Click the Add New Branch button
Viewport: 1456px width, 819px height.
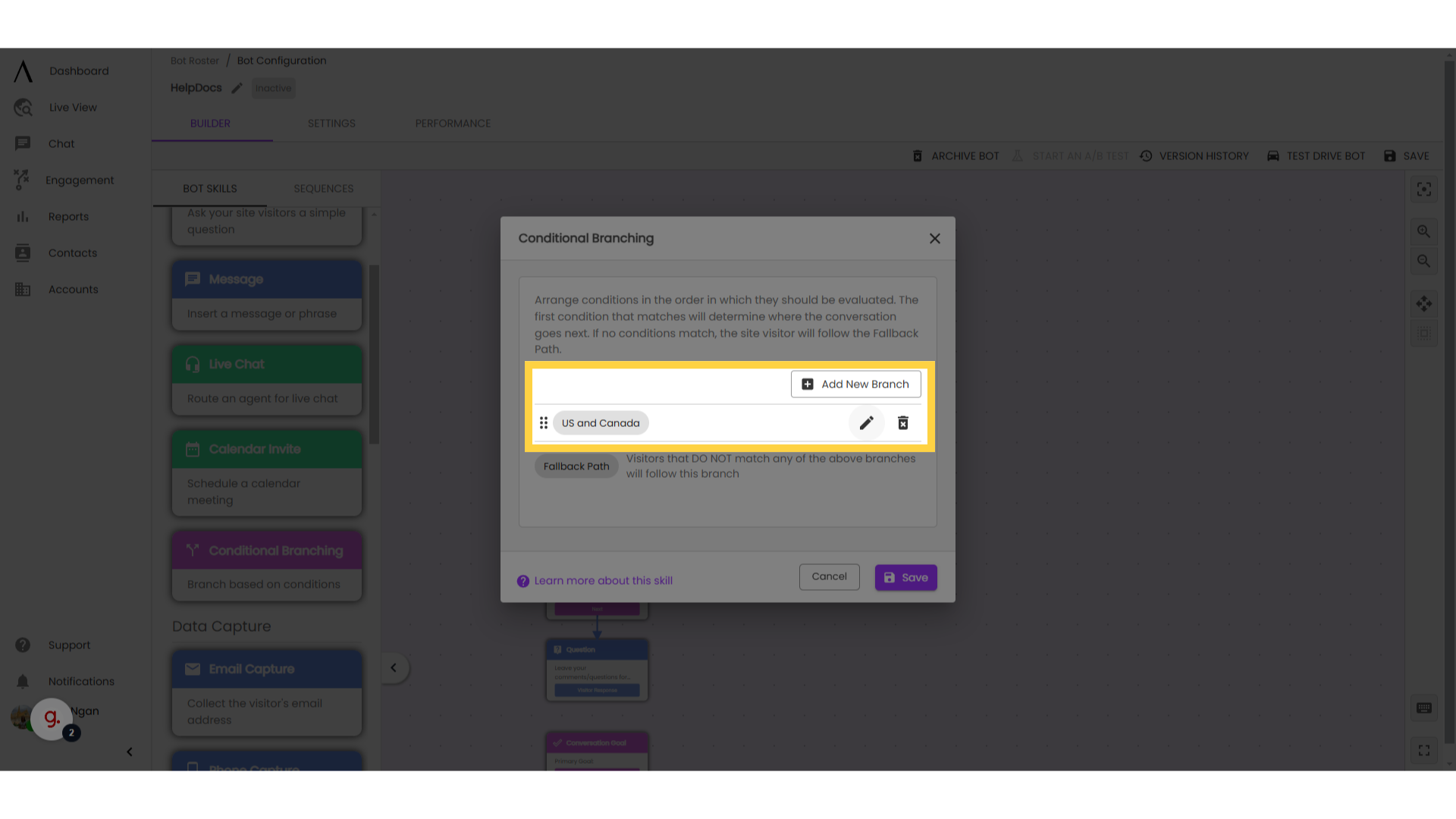[856, 384]
